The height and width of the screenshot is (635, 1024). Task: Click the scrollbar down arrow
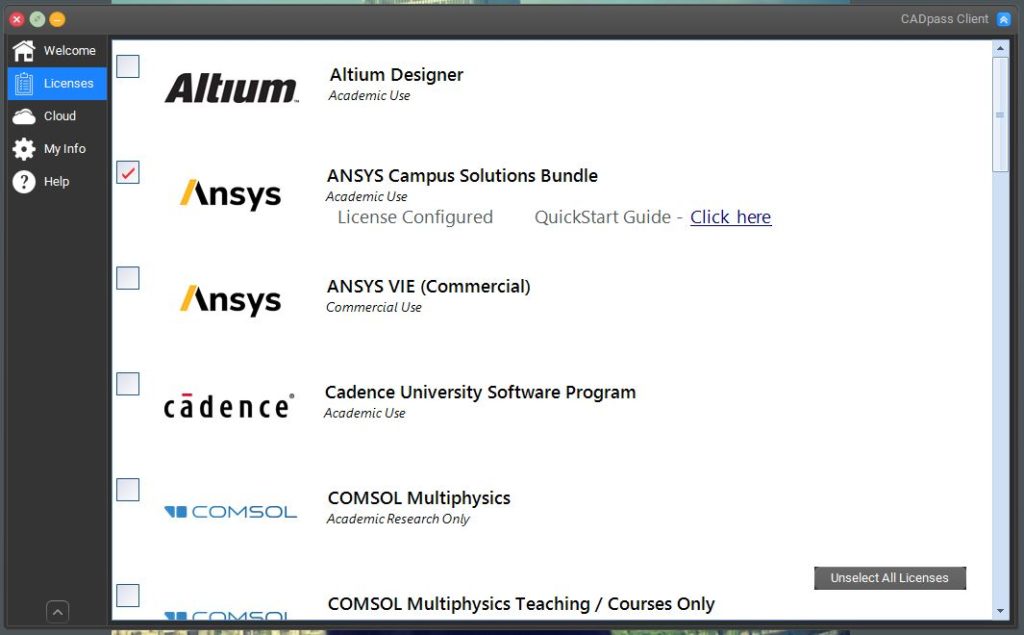click(1000, 611)
